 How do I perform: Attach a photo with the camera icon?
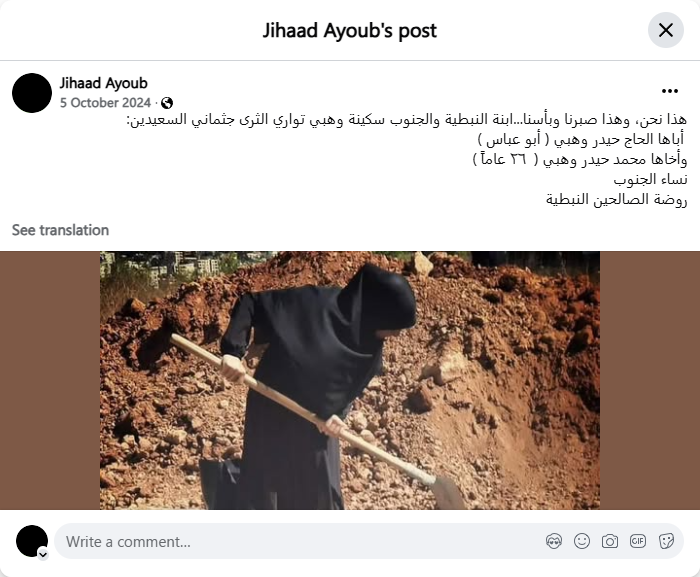[x=609, y=541]
